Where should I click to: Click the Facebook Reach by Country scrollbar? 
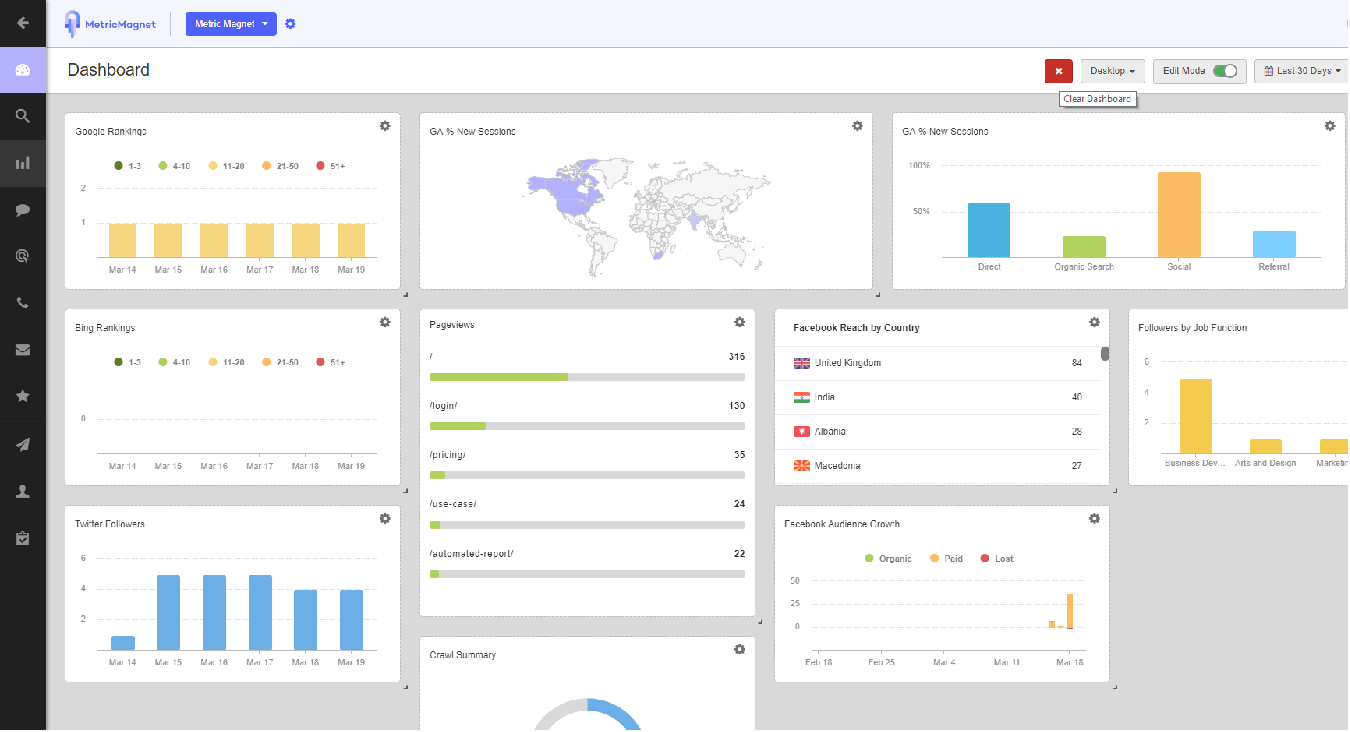(x=1105, y=353)
